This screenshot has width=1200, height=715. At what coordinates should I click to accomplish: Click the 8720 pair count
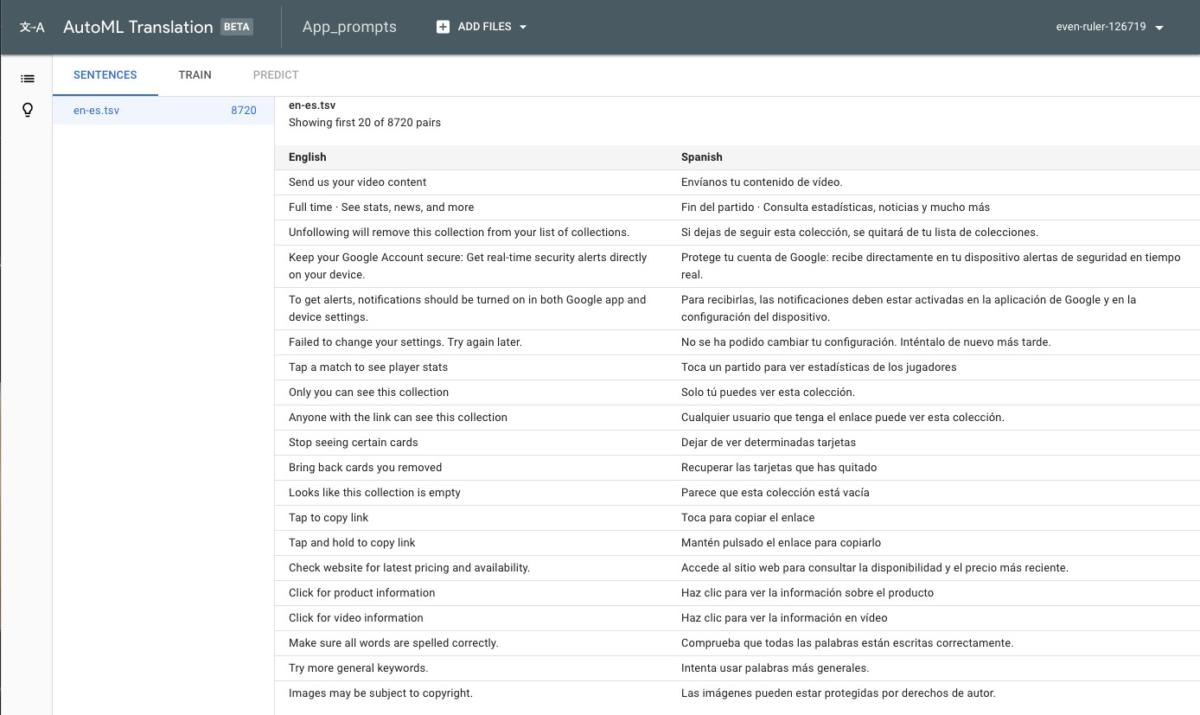tap(243, 111)
